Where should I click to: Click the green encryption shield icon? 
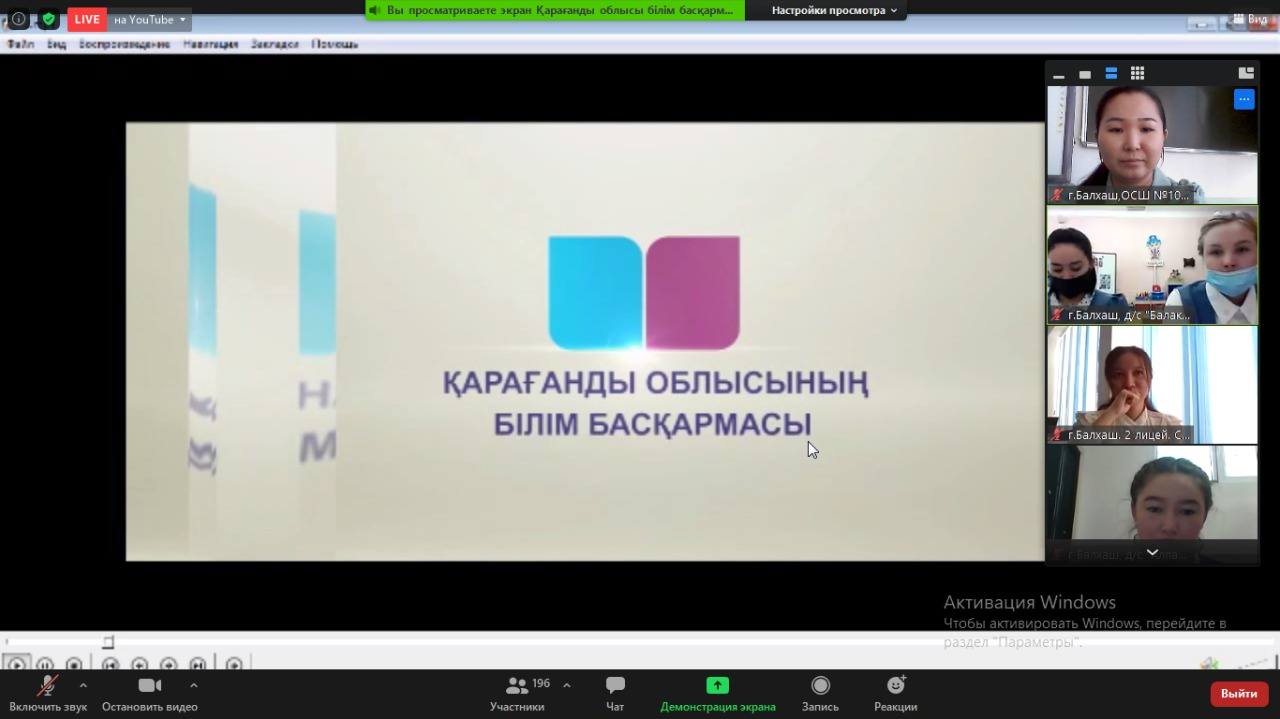[x=48, y=19]
